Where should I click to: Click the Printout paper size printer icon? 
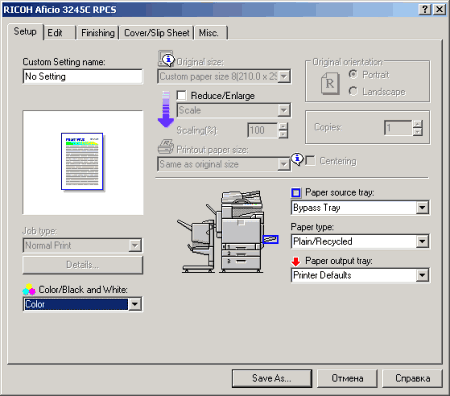[166, 147]
